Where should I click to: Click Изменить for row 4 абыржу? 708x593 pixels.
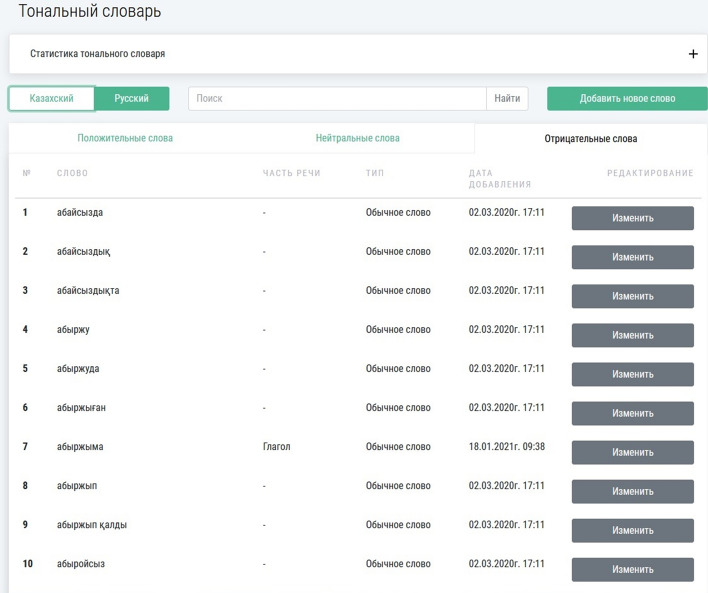[x=632, y=335]
